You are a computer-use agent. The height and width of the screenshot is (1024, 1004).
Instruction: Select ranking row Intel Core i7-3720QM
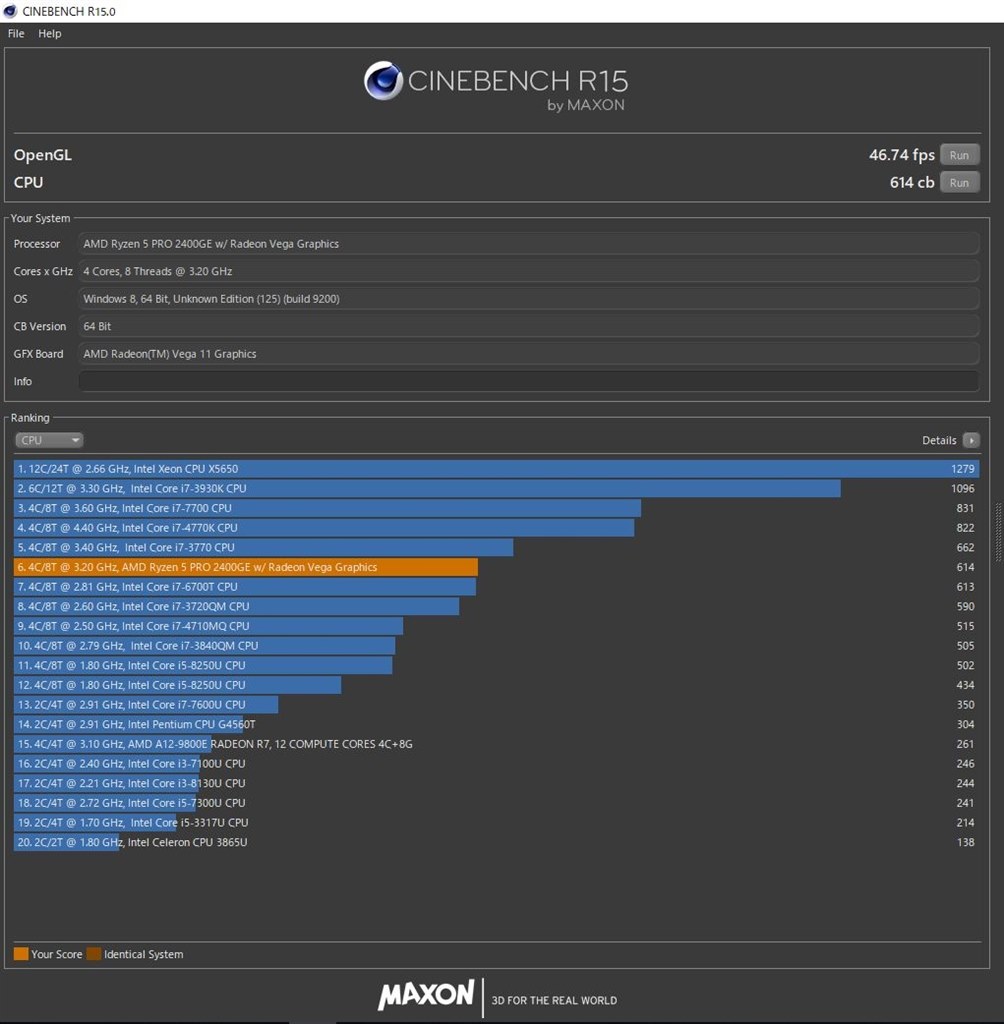(x=496, y=606)
